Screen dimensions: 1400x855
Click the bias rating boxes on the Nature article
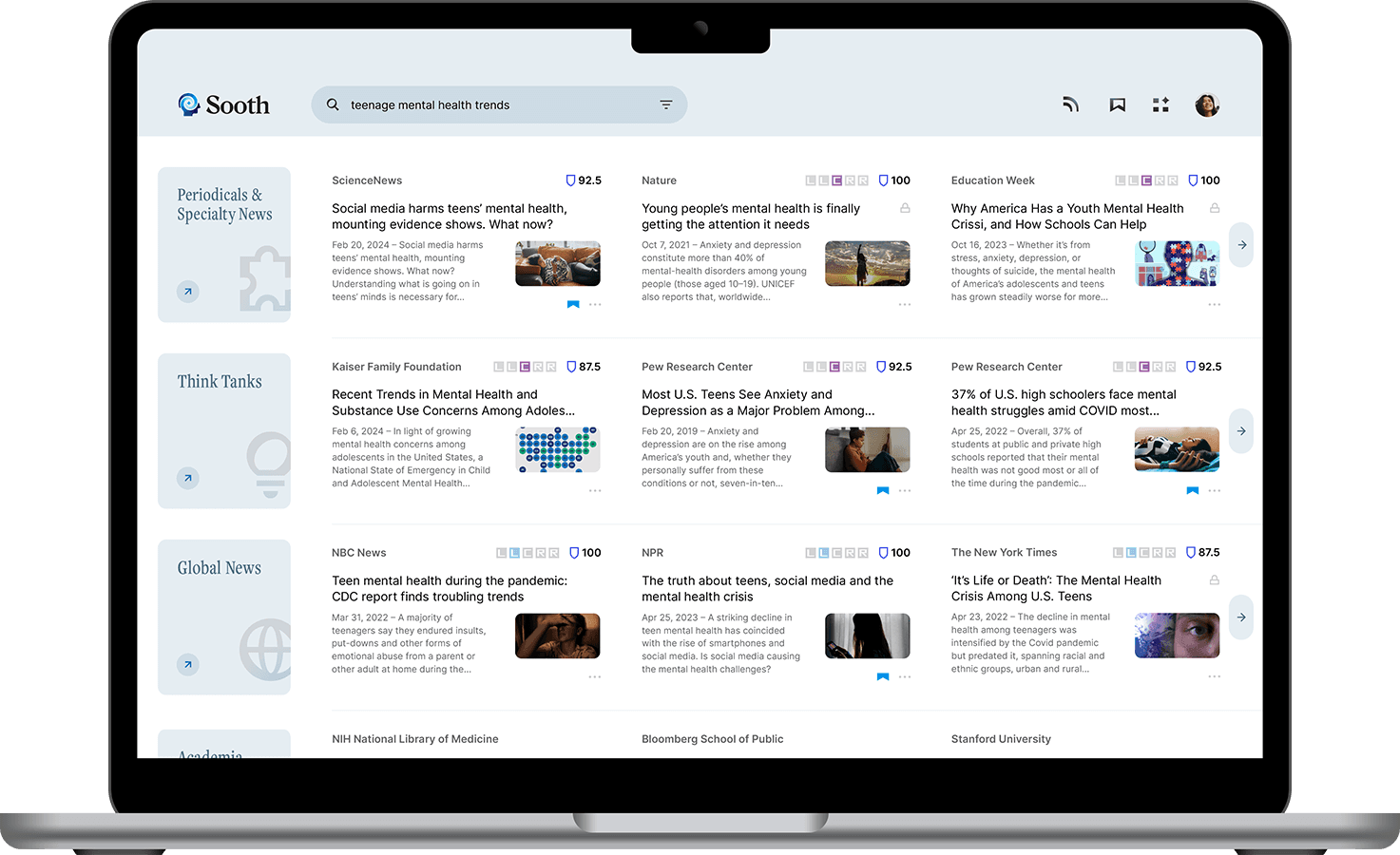[836, 180]
